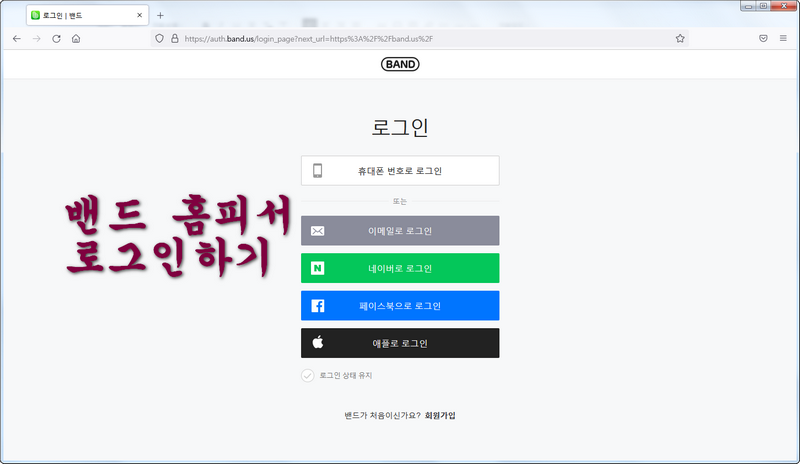800x464 pixels.
Task: Reload the page with refresh icon
Action: point(56,39)
